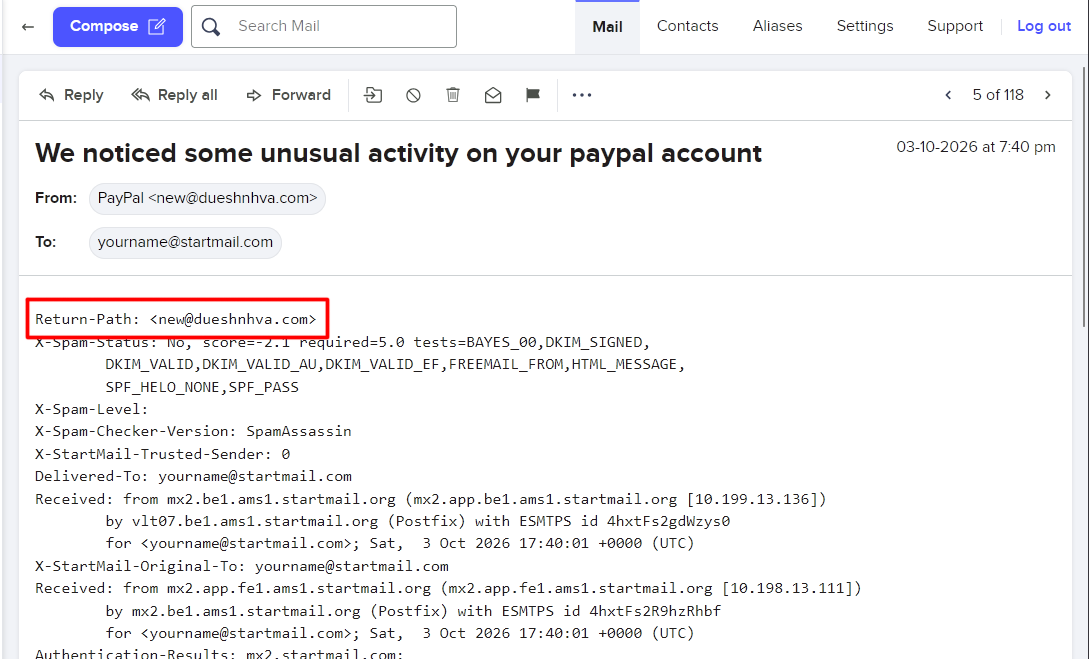Click the back arrow icon
The width and height of the screenshot is (1089, 659).
(x=28, y=26)
